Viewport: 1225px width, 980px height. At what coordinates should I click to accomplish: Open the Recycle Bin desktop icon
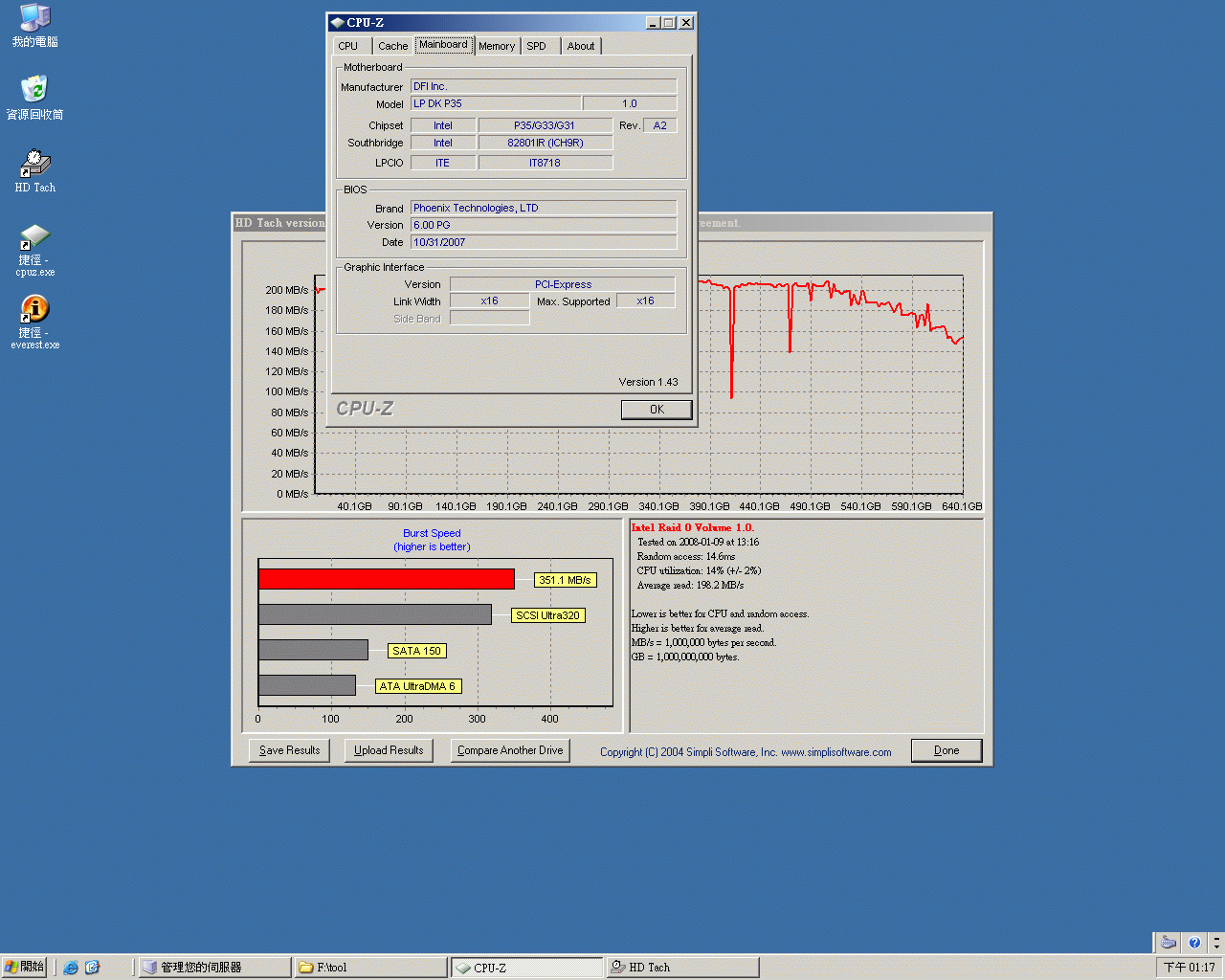(34, 91)
